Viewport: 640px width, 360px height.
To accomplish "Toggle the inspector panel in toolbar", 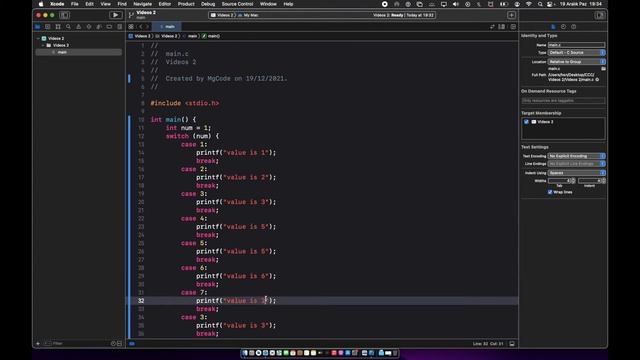I will 600,15.
